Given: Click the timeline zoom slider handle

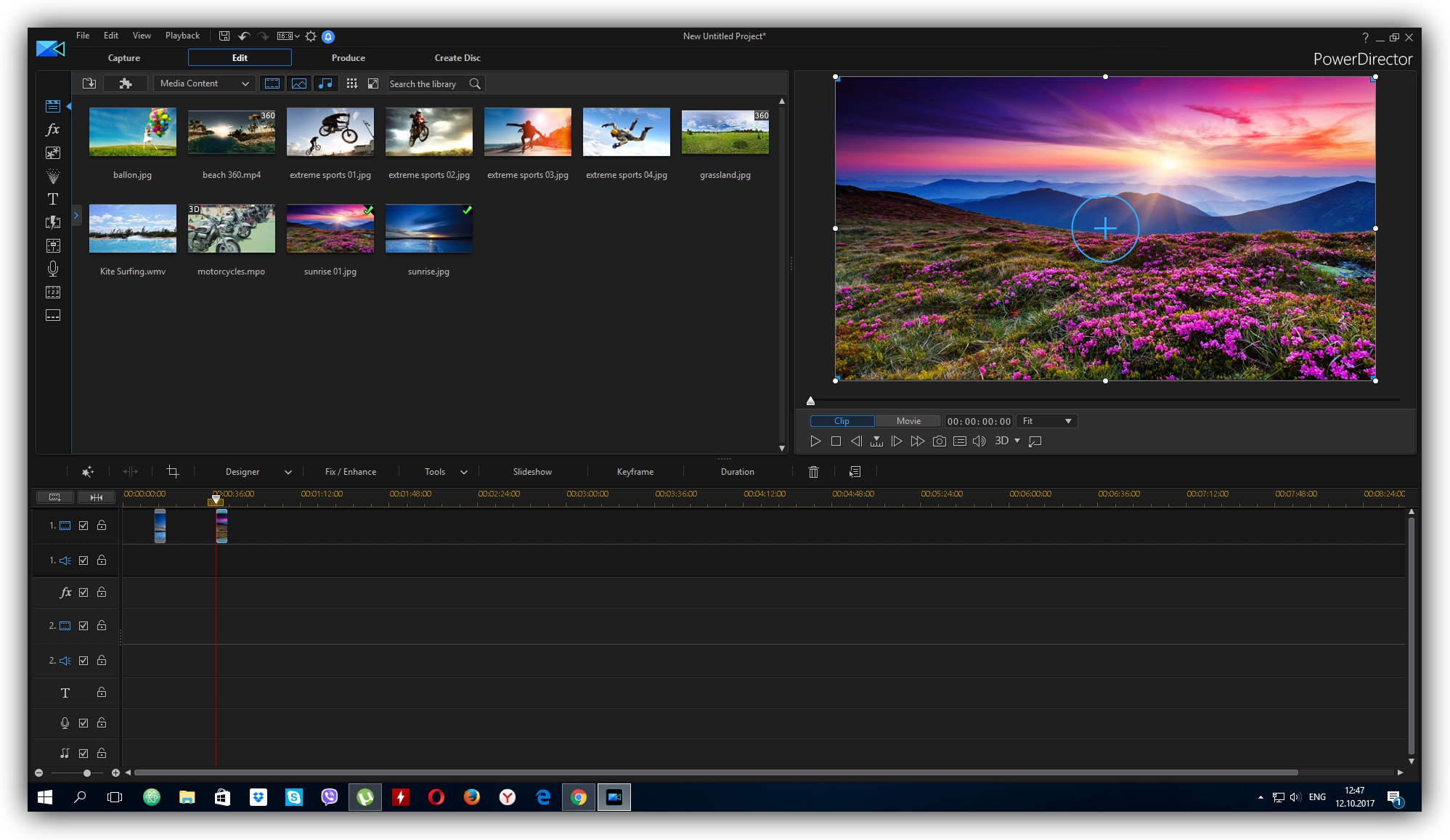Looking at the screenshot, I should point(87,773).
